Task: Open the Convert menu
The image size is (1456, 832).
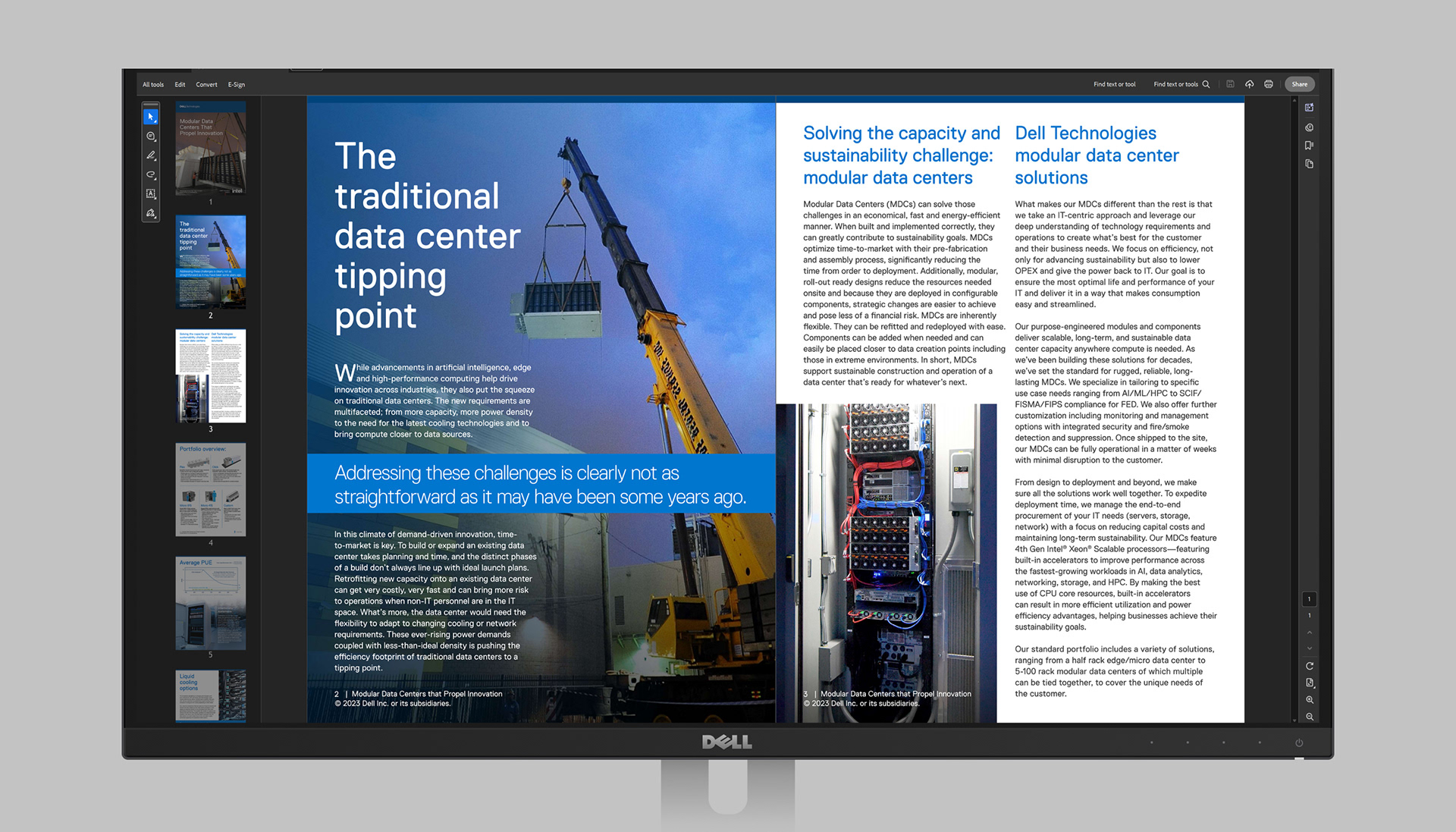Action: (x=206, y=85)
